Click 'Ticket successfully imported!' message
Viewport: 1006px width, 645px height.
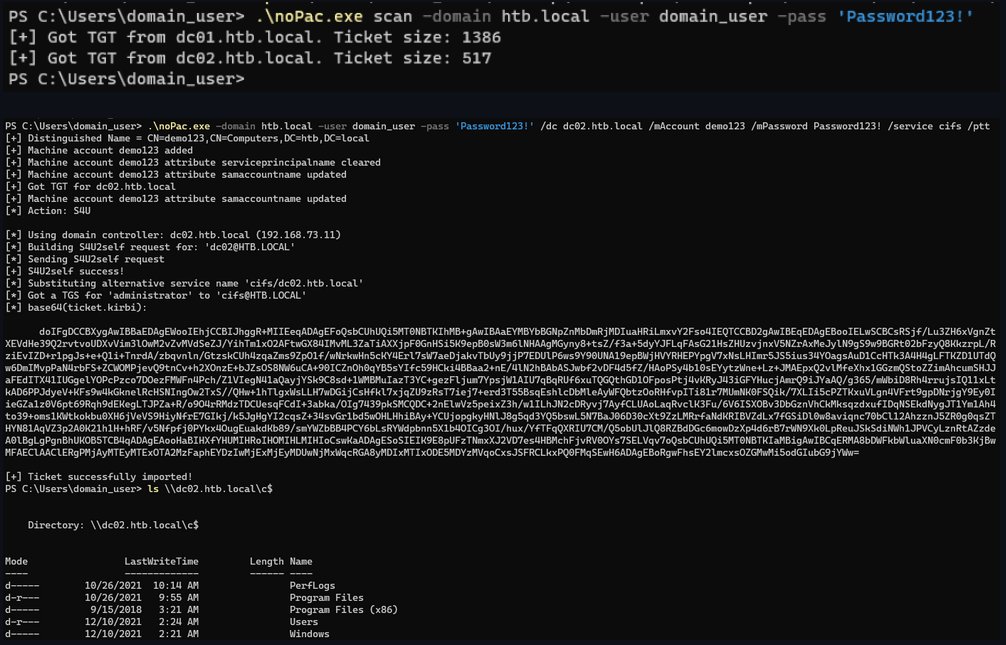coord(99,477)
